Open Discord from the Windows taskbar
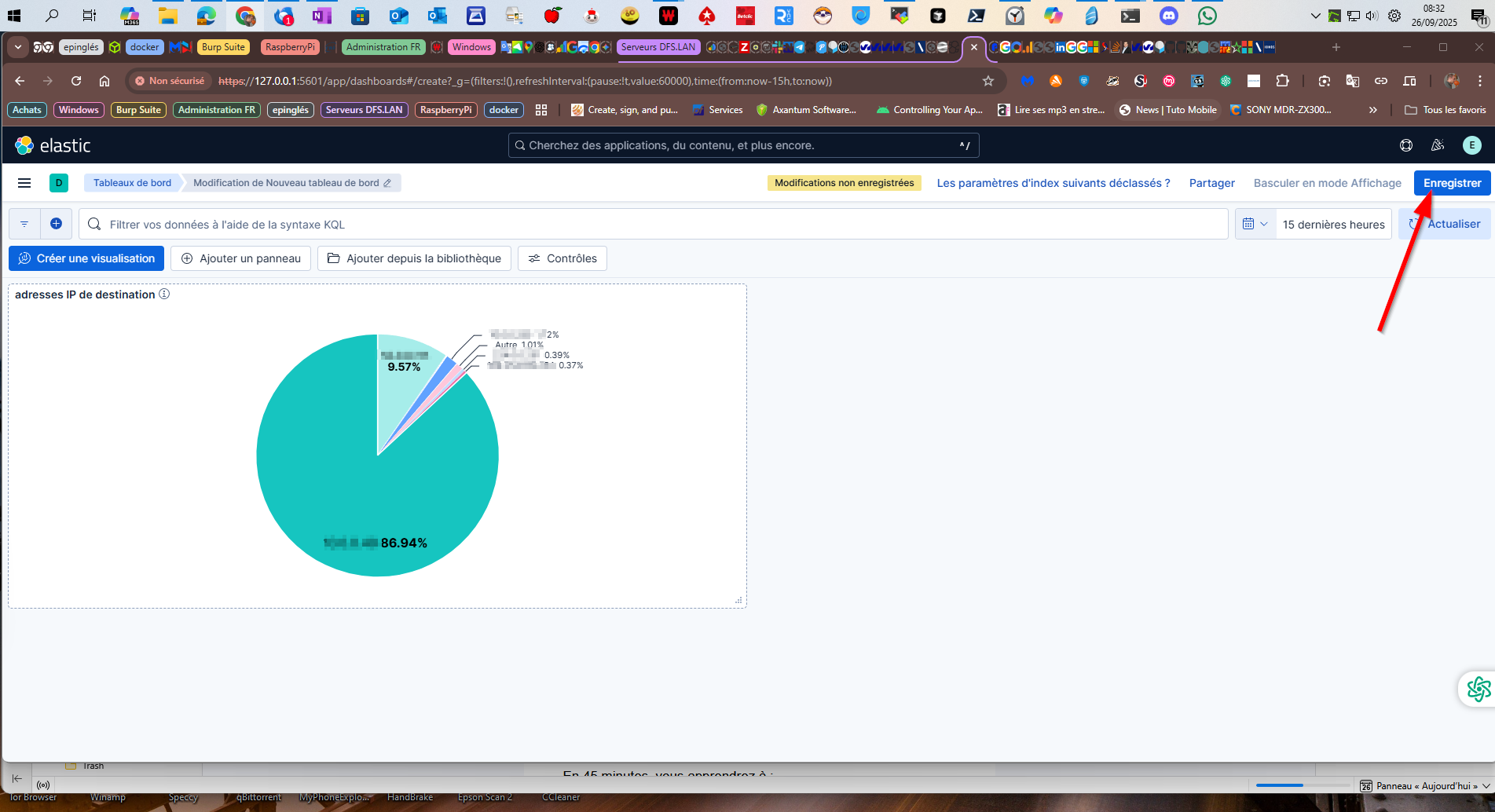This screenshot has width=1495, height=812. pos(1169,16)
